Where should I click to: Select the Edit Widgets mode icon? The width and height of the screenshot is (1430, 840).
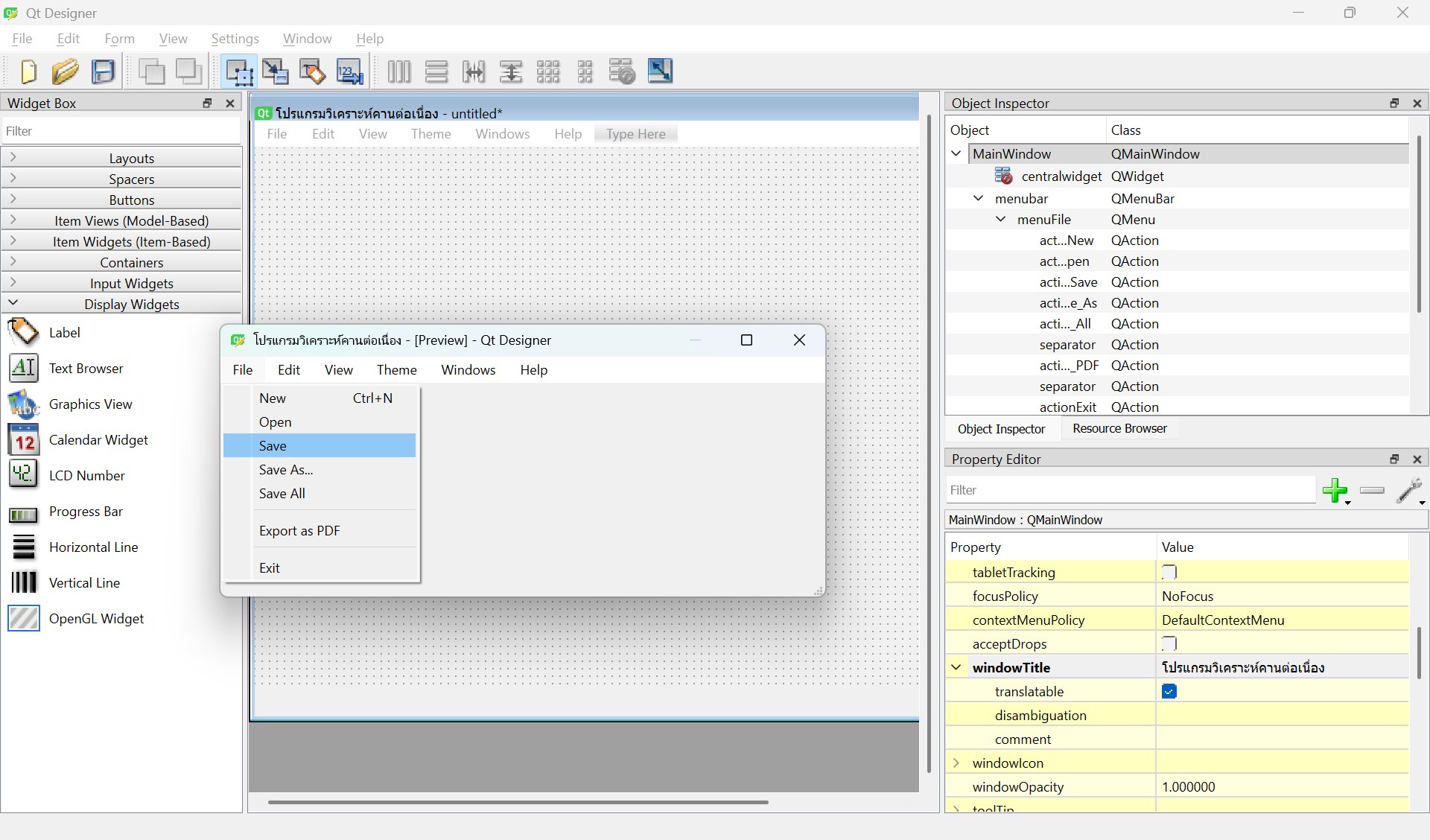click(239, 71)
